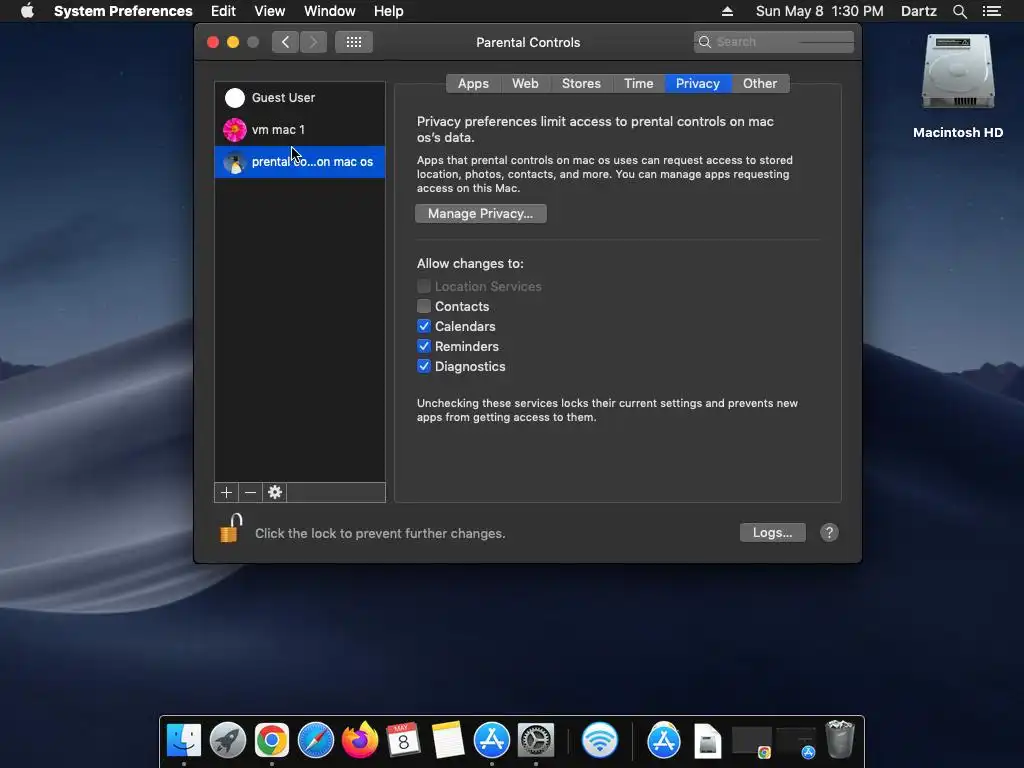Open Trash in the Dock
This screenshot has width=1024, height=768.
pyautogui.click(x=840, y=740)
